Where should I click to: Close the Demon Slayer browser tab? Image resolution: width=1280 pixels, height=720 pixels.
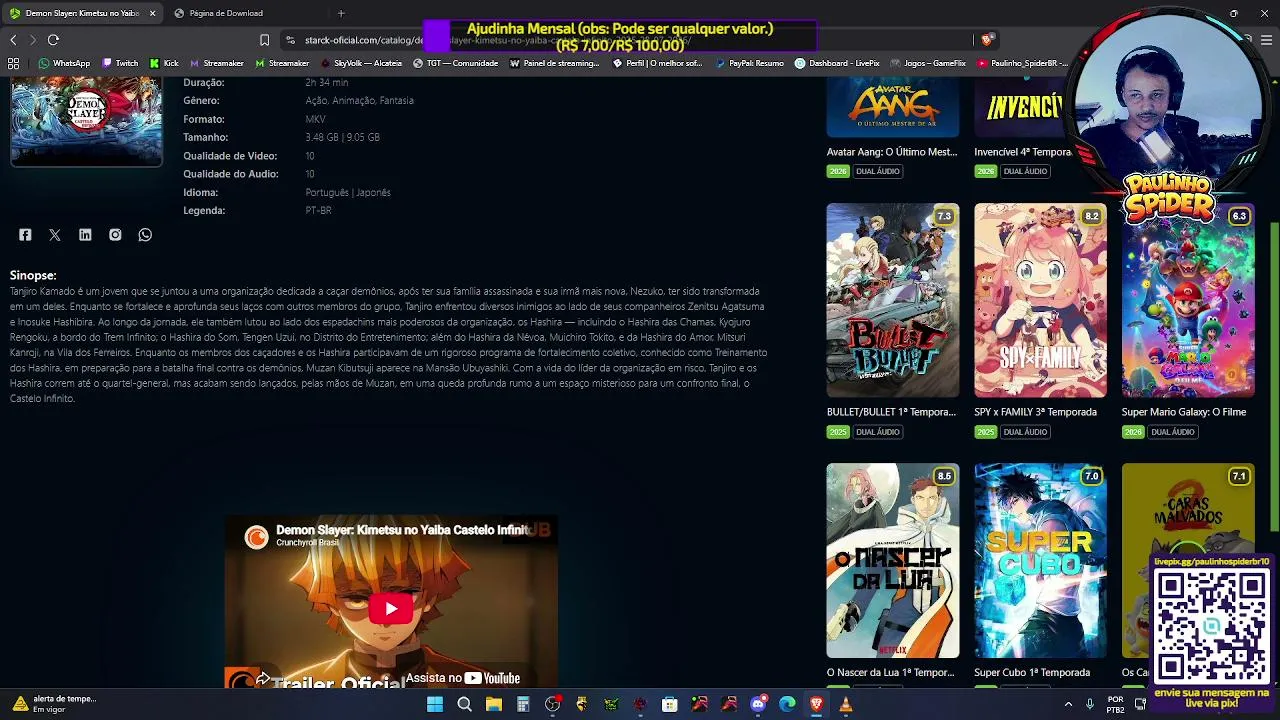click(x=152, y=13)
